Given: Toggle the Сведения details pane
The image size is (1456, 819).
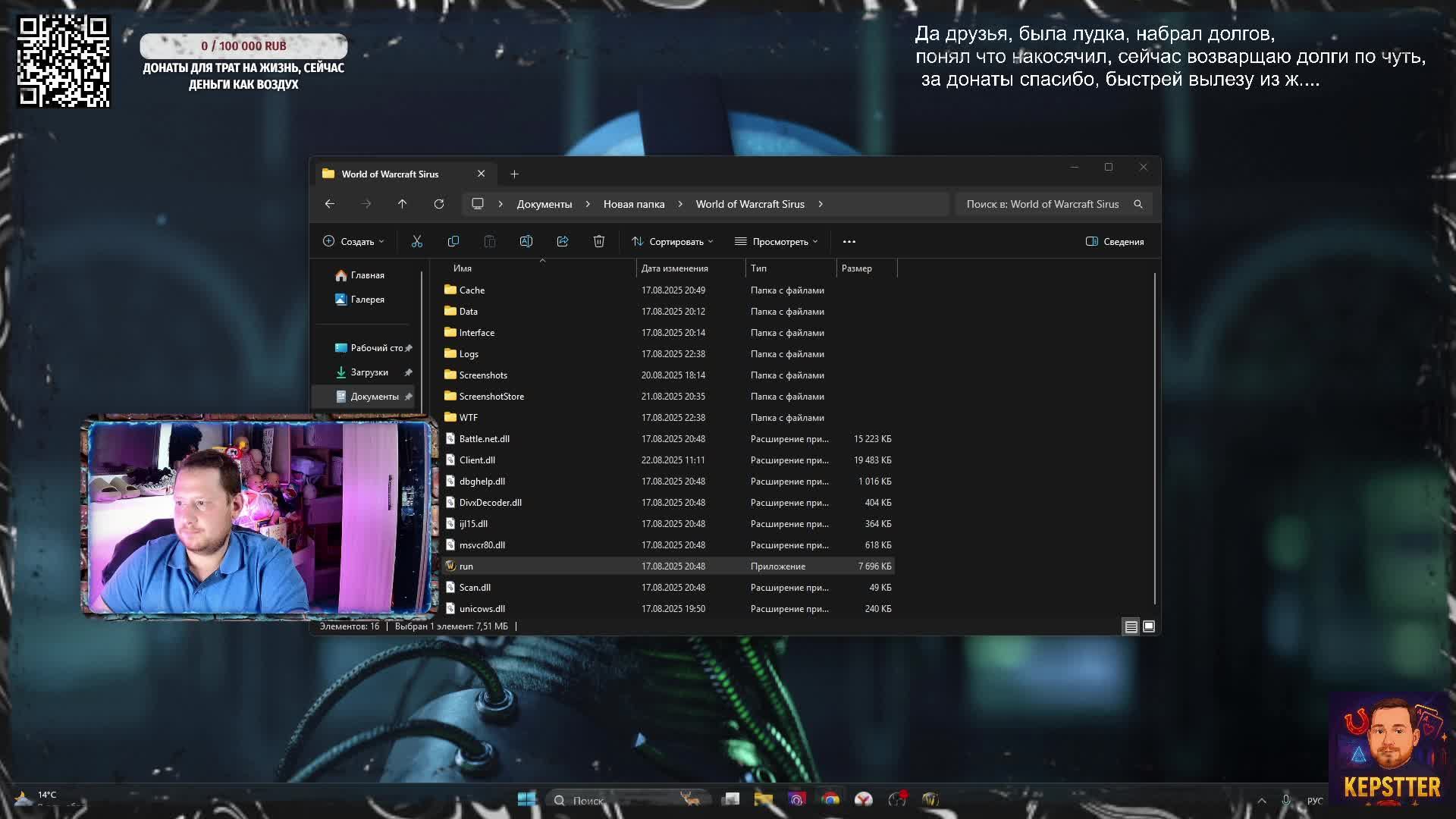Looking at the screenshot, I should (x=1114, y=241).
